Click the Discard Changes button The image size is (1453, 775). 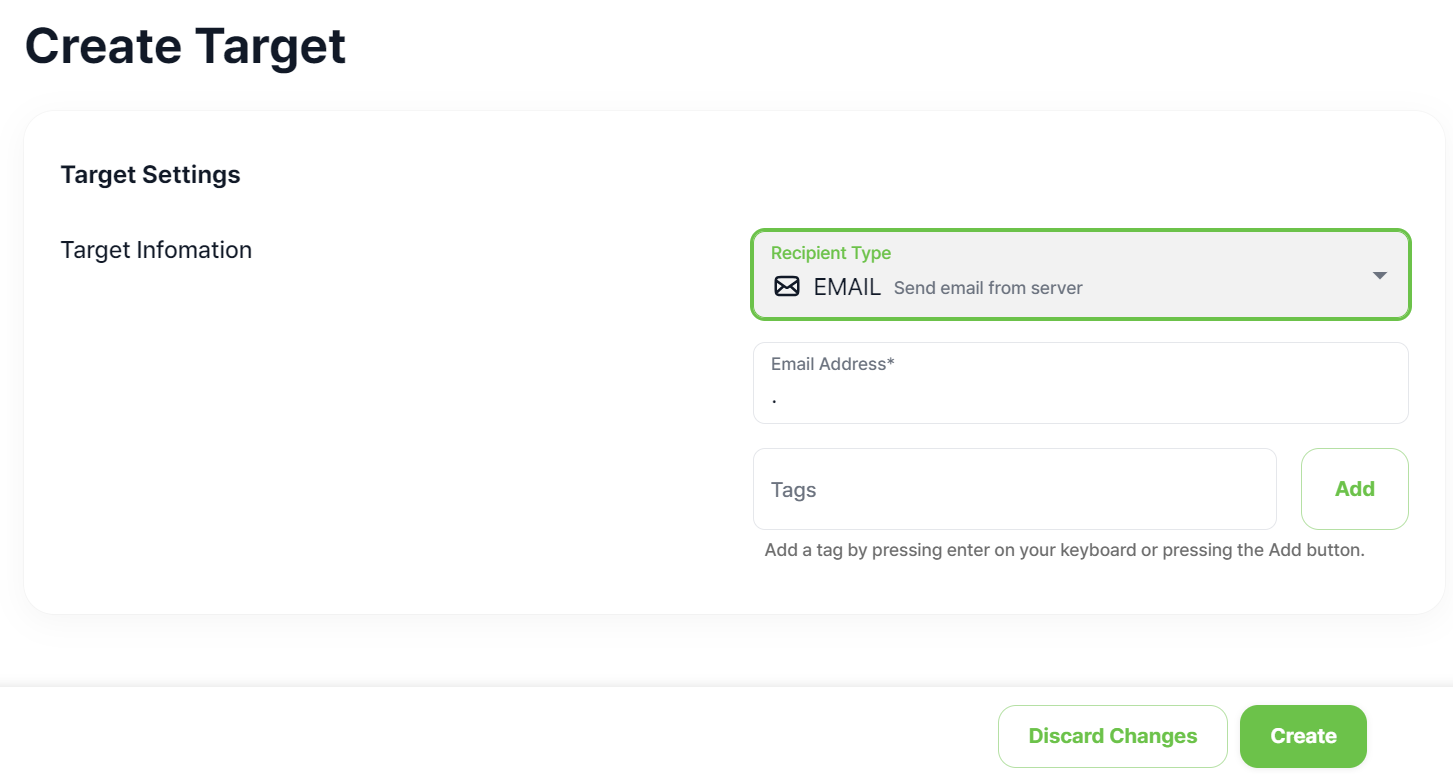1112,736
